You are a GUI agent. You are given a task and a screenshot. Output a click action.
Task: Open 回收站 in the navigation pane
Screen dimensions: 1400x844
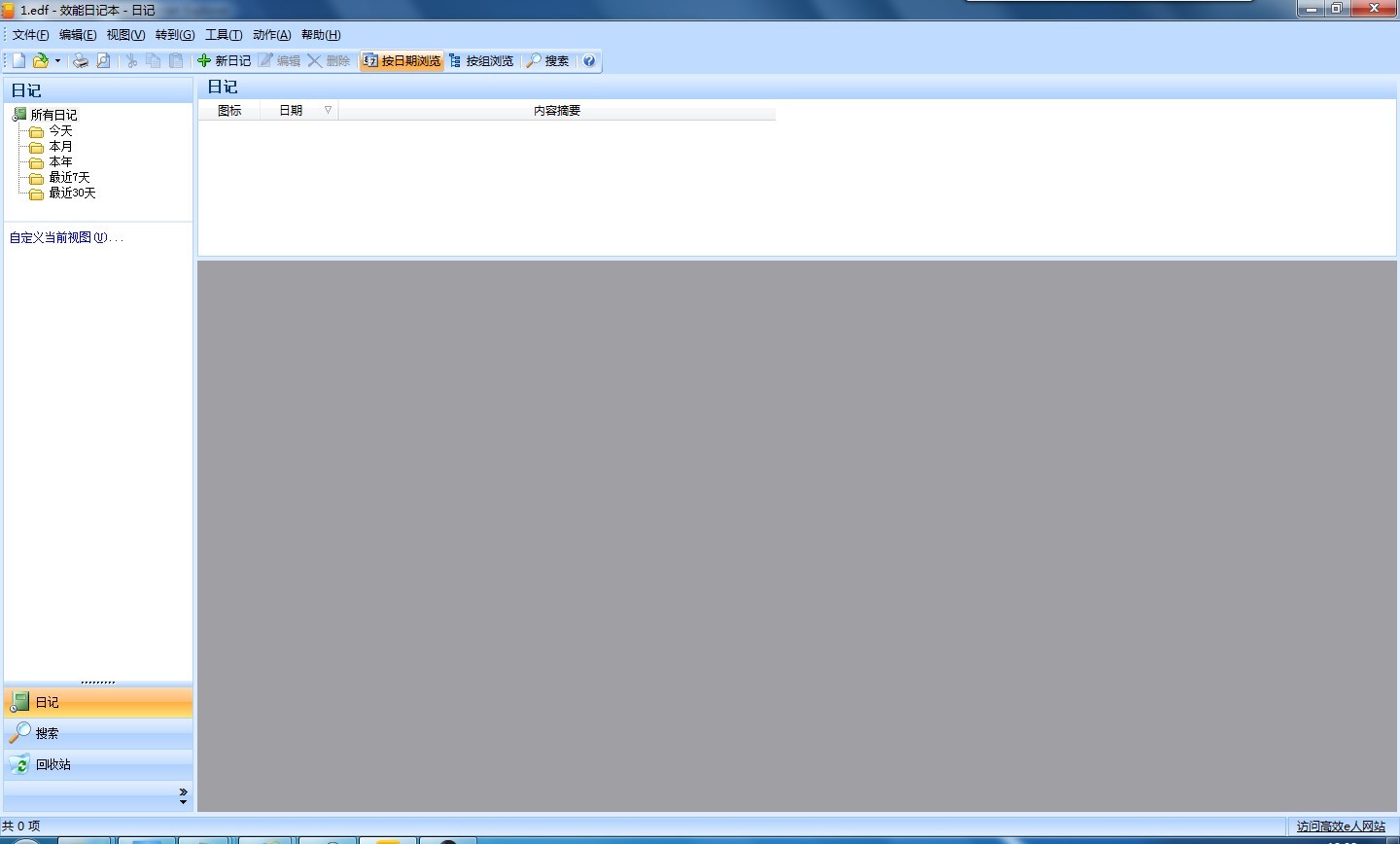[53, 764]
